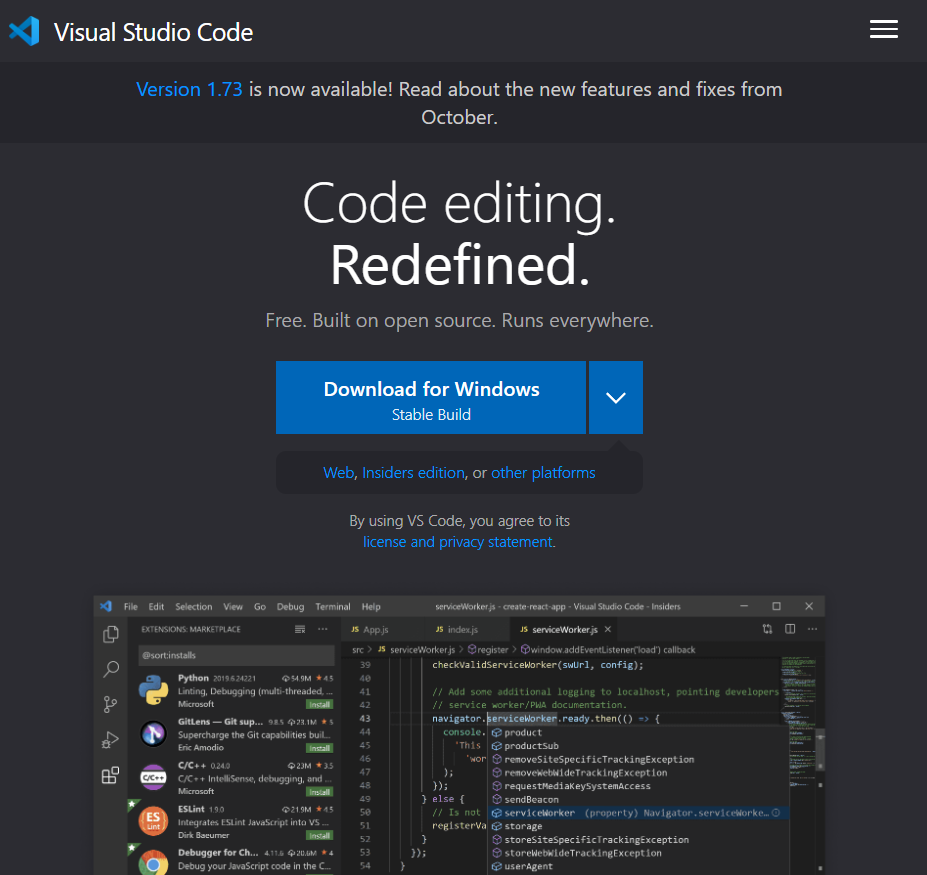Open the Version 1.73 link

point(189,89)
